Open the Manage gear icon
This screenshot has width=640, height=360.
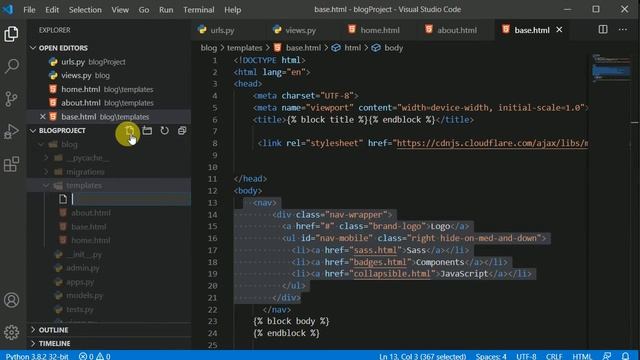coord(11,332)
